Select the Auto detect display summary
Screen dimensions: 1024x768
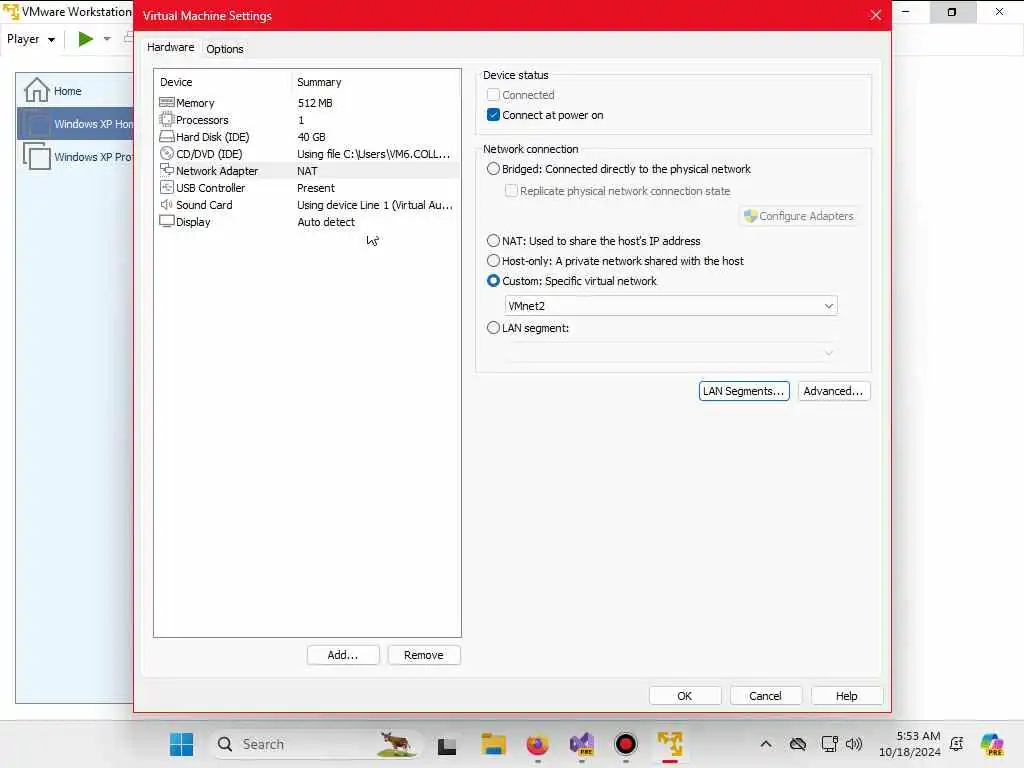pos(326,222)
